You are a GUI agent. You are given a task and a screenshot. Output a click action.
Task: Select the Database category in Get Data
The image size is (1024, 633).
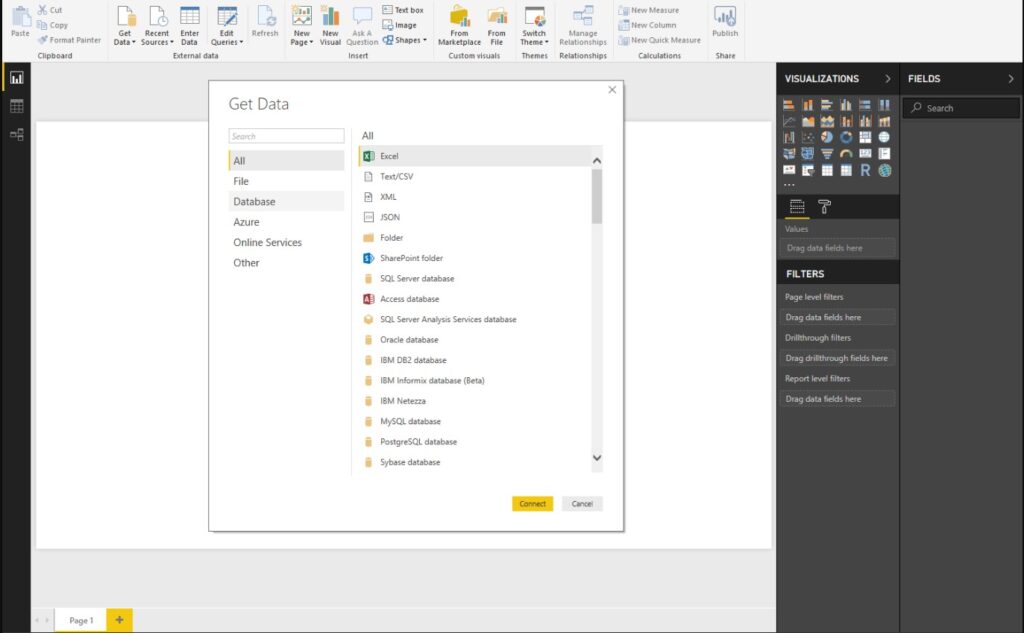pyautogui.click(x=254, y=201)
